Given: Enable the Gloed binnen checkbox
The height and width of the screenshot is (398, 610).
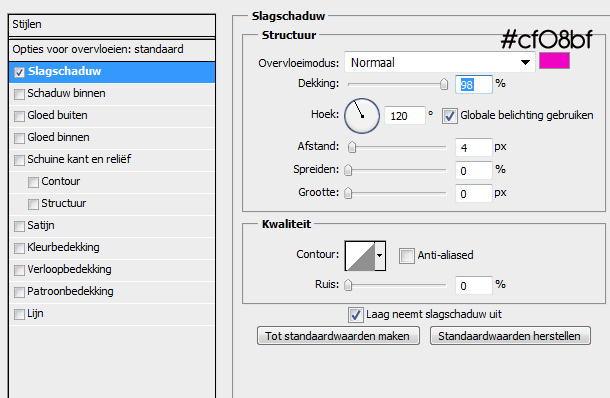Looking at the screenshot, I should [19, 138].
